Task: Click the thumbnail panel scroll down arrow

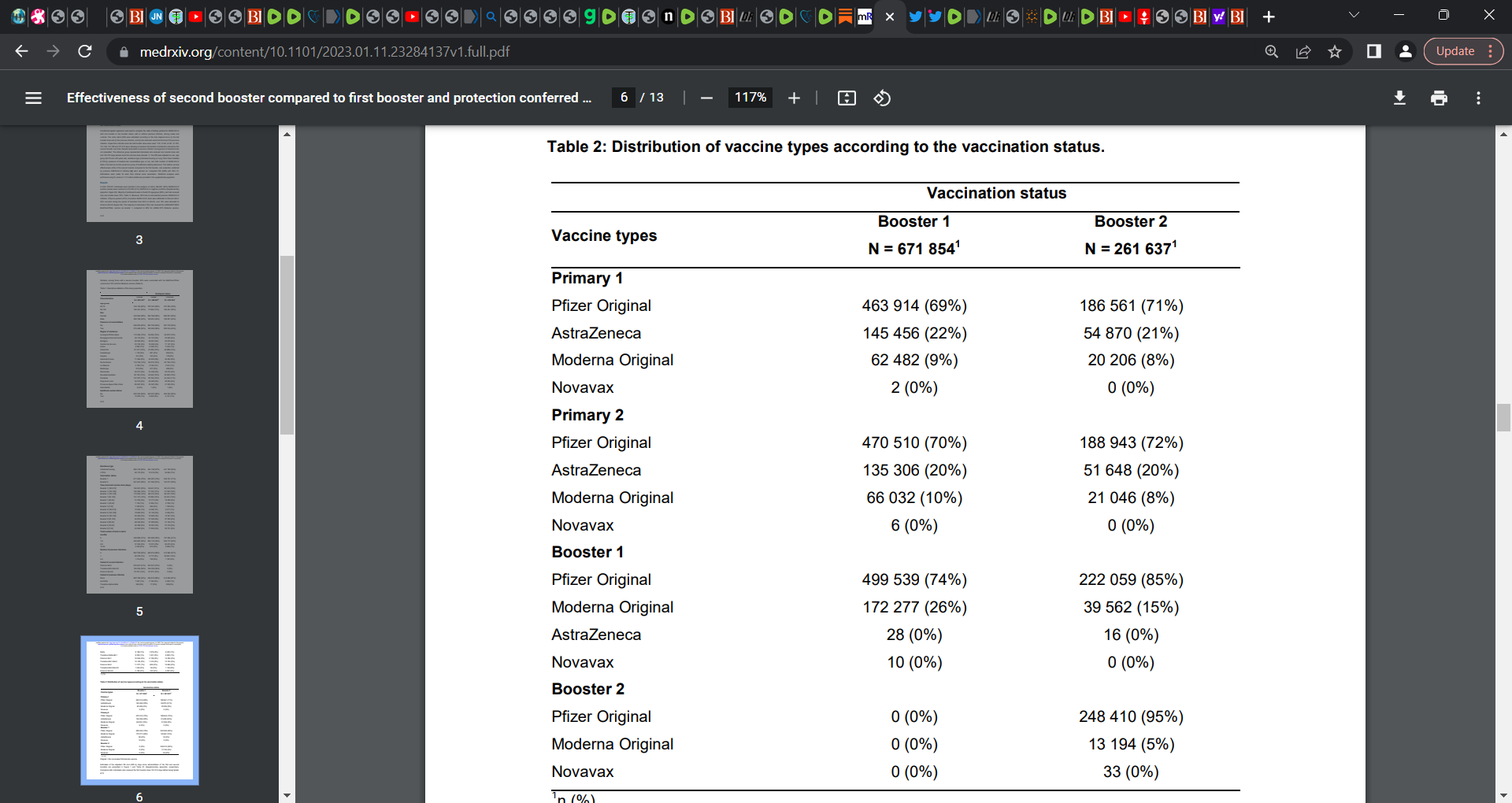Action: [x=287, y=795]
